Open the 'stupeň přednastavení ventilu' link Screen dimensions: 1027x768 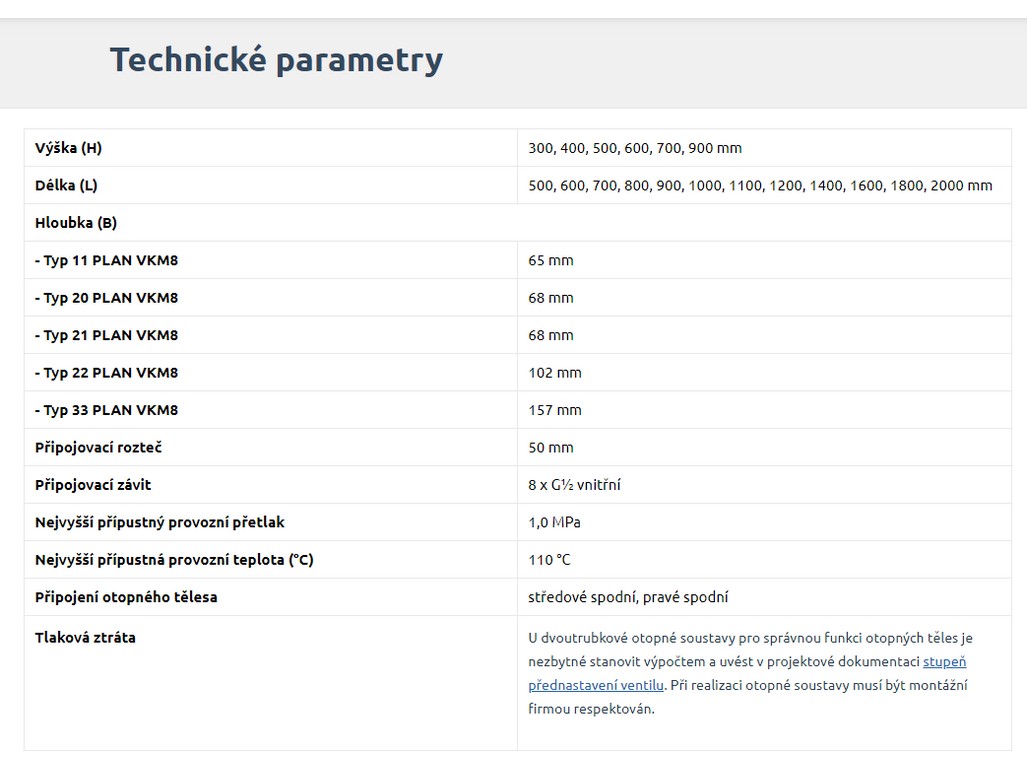[944, 662]
